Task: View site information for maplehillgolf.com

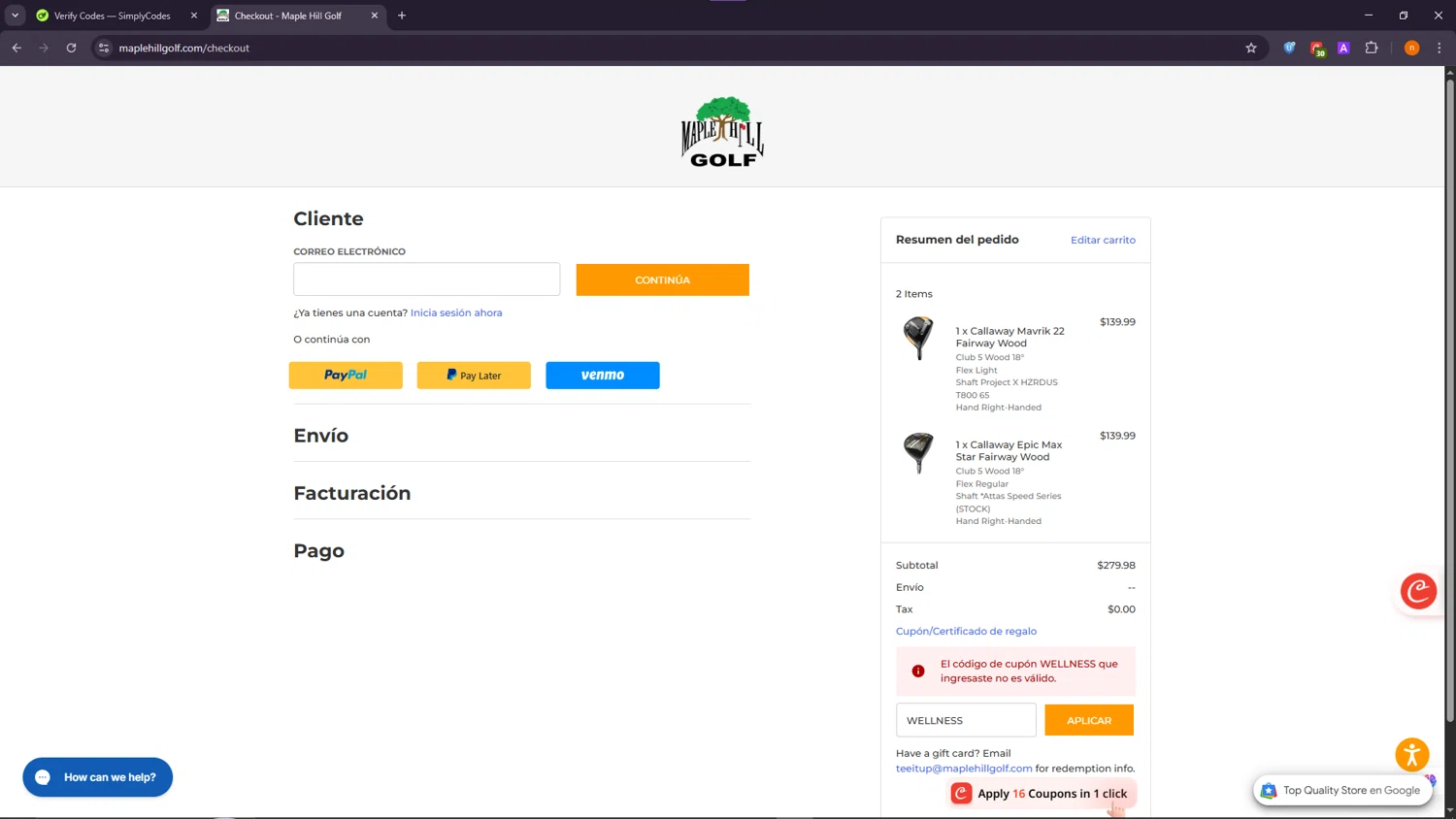Action: tap(104, 48)
